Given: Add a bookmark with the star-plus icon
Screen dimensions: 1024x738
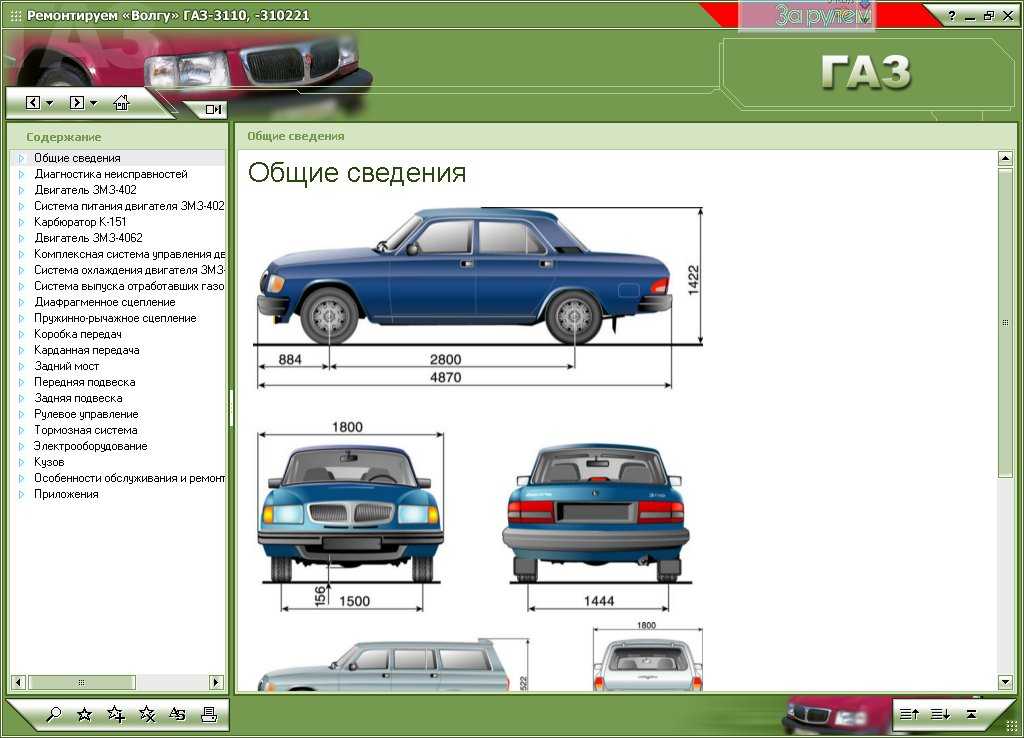Looking at the screenshot, I should [116, 714].
